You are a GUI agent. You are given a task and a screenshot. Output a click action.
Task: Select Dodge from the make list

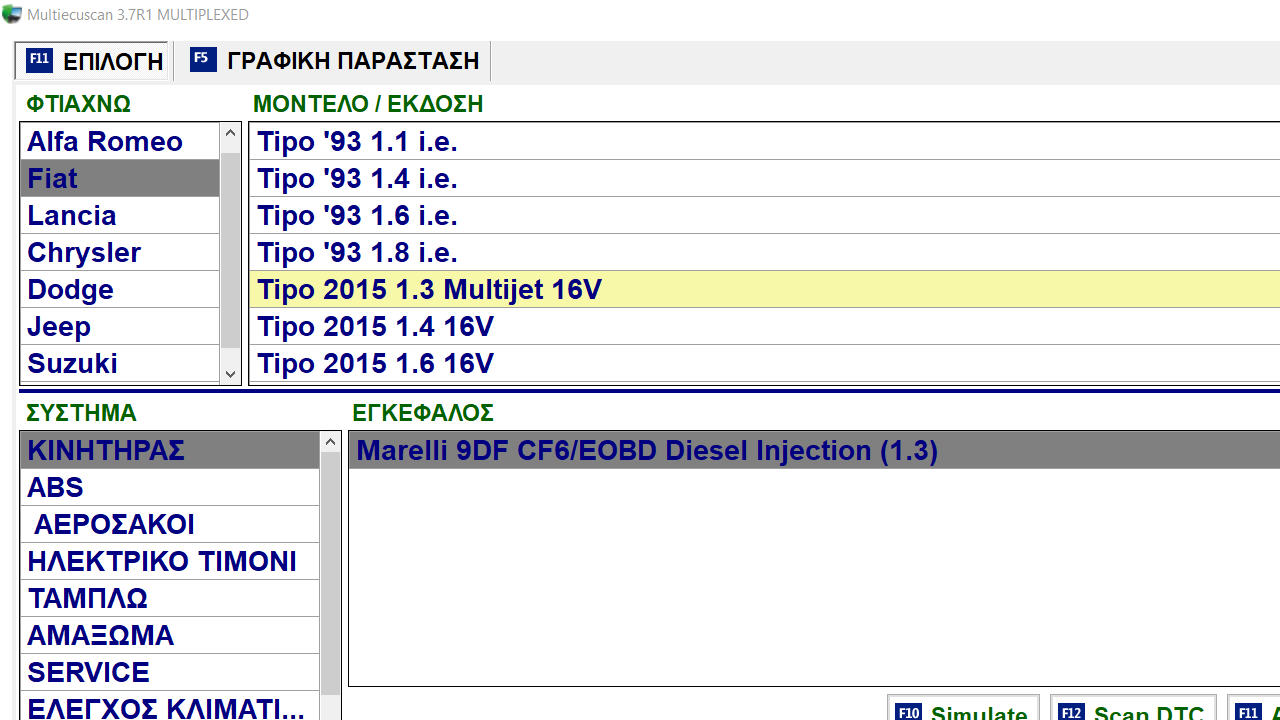(120, 289)
